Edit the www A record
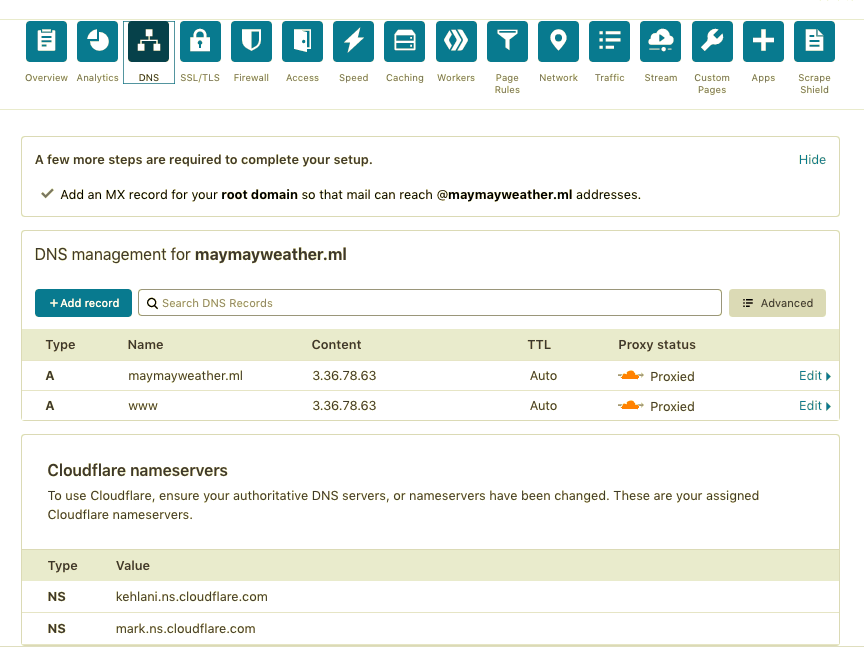Viewport: 864px width, 663px height. pyautogui.click(x=815, y=406)
